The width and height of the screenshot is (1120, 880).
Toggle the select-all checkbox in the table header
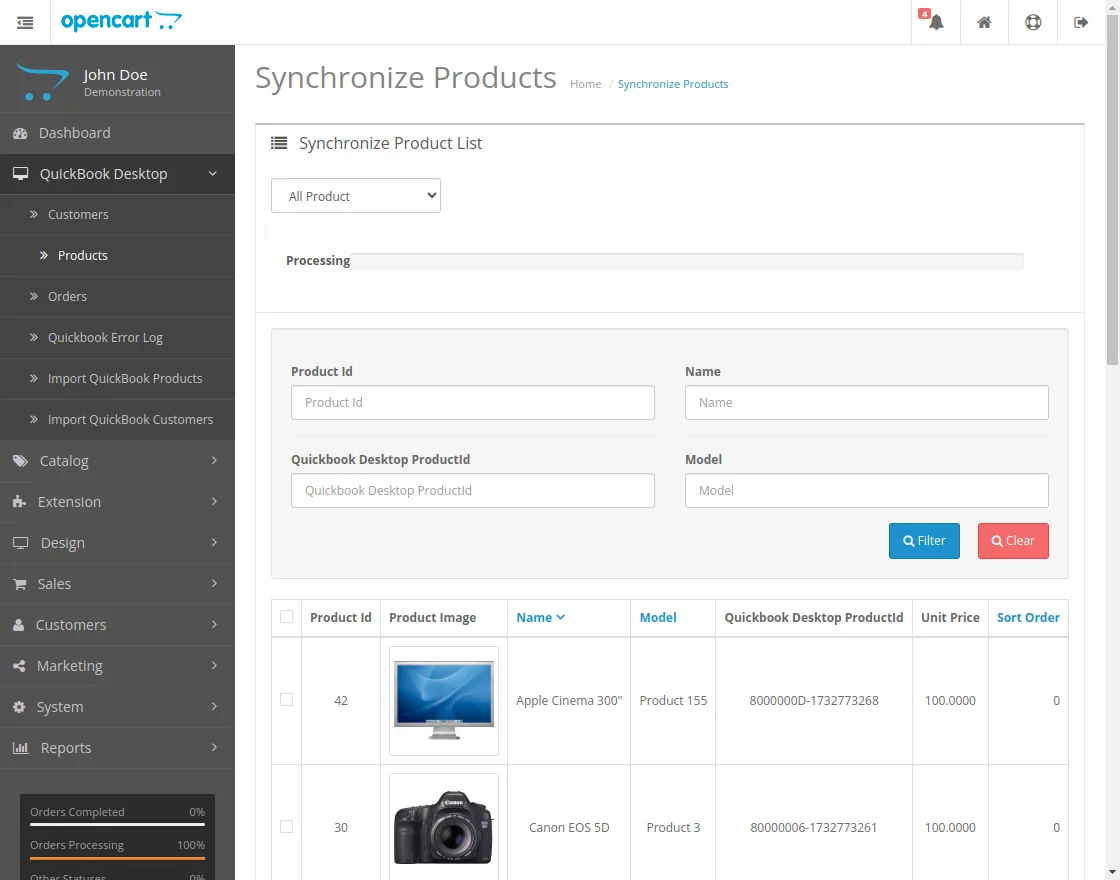[286, 618]
